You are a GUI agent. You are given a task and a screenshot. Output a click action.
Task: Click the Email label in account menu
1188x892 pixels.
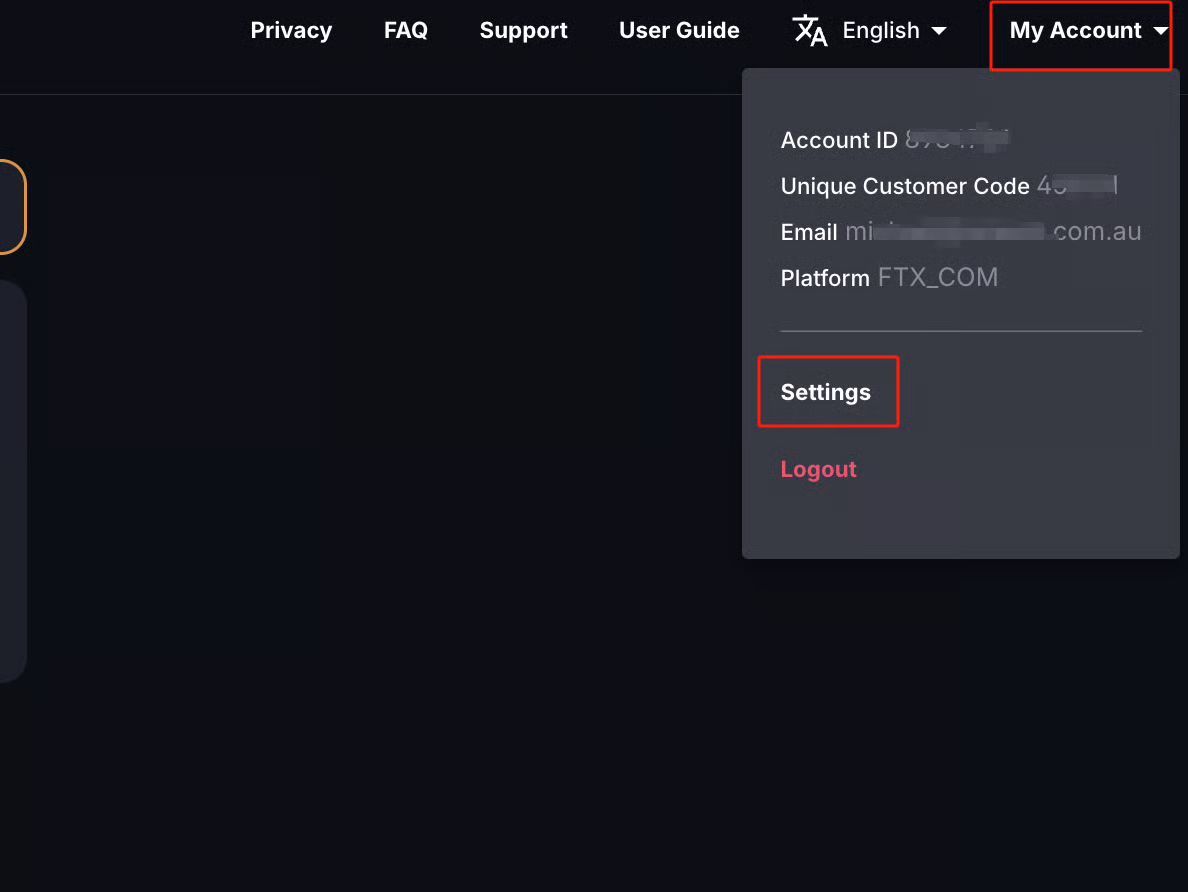coord(809,232)
